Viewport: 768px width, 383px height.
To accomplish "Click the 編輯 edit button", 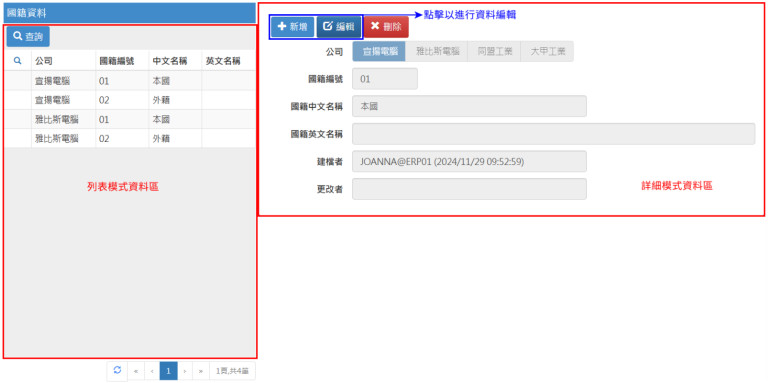I will tap(339, 26).
